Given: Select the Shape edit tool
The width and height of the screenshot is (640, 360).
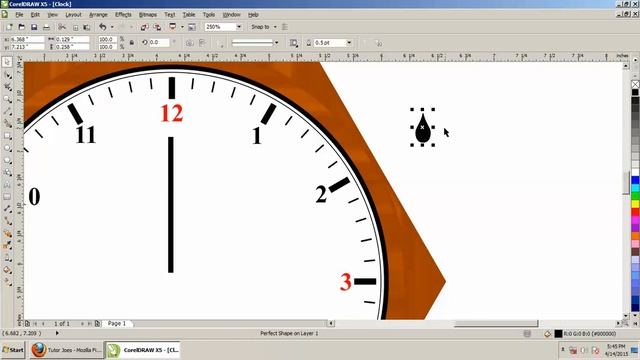Looking at the screenshot, I should (7, 75).
